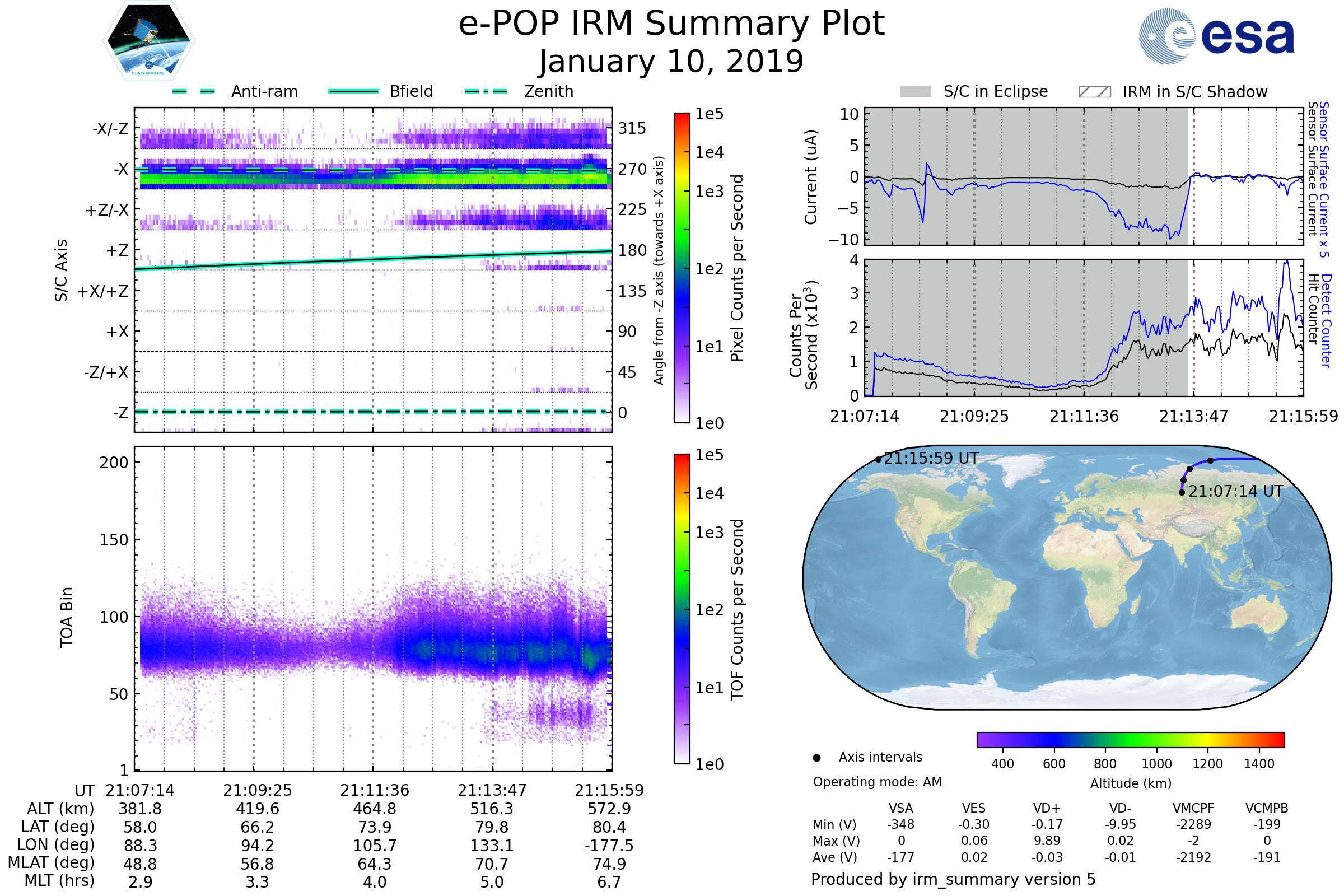Click the Anti-ram dashed legend line
This screenshot has width=1344, height=896.
click(x=194, y=91)
